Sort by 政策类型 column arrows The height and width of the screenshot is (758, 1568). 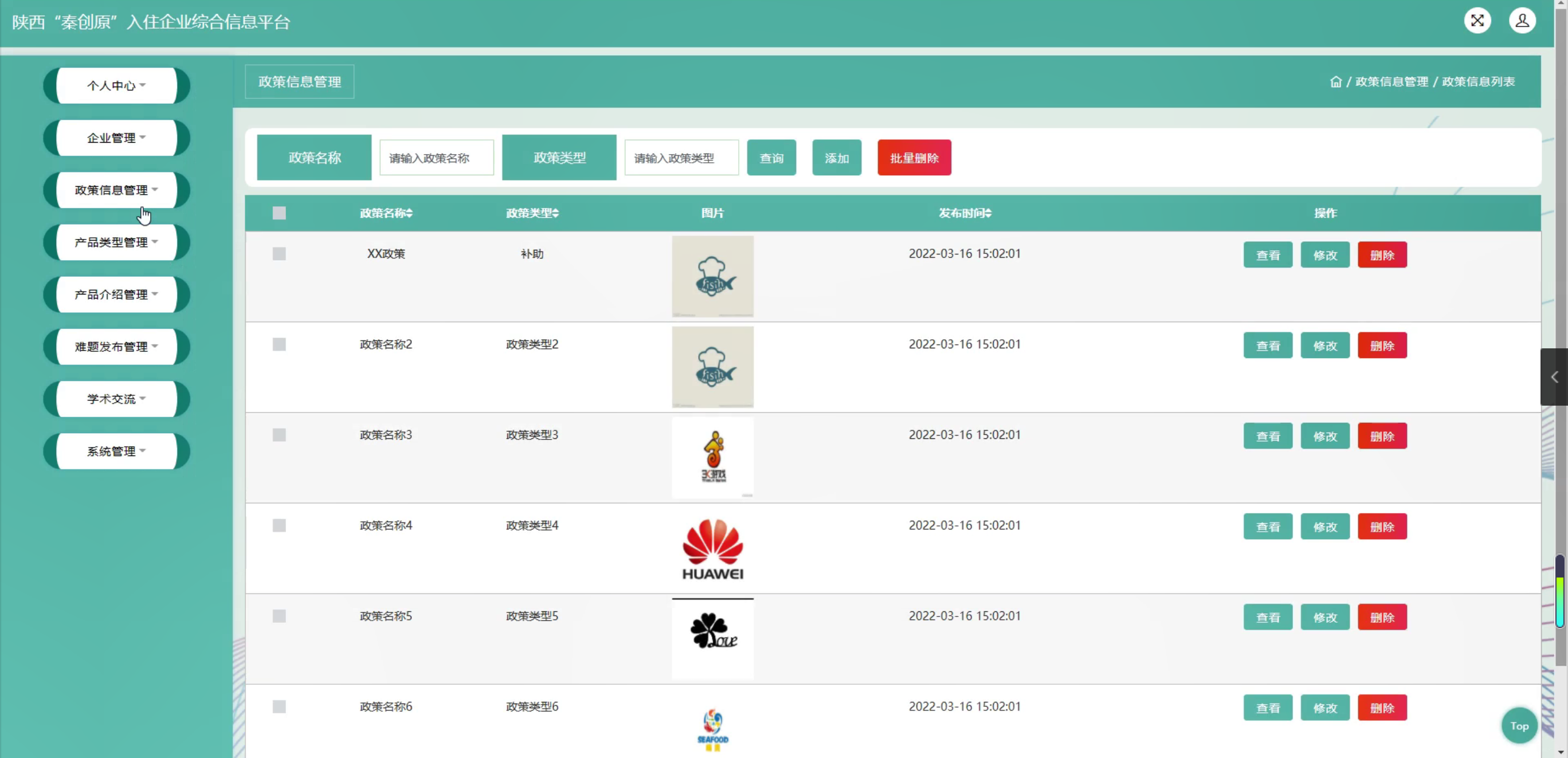pos(556,213)
